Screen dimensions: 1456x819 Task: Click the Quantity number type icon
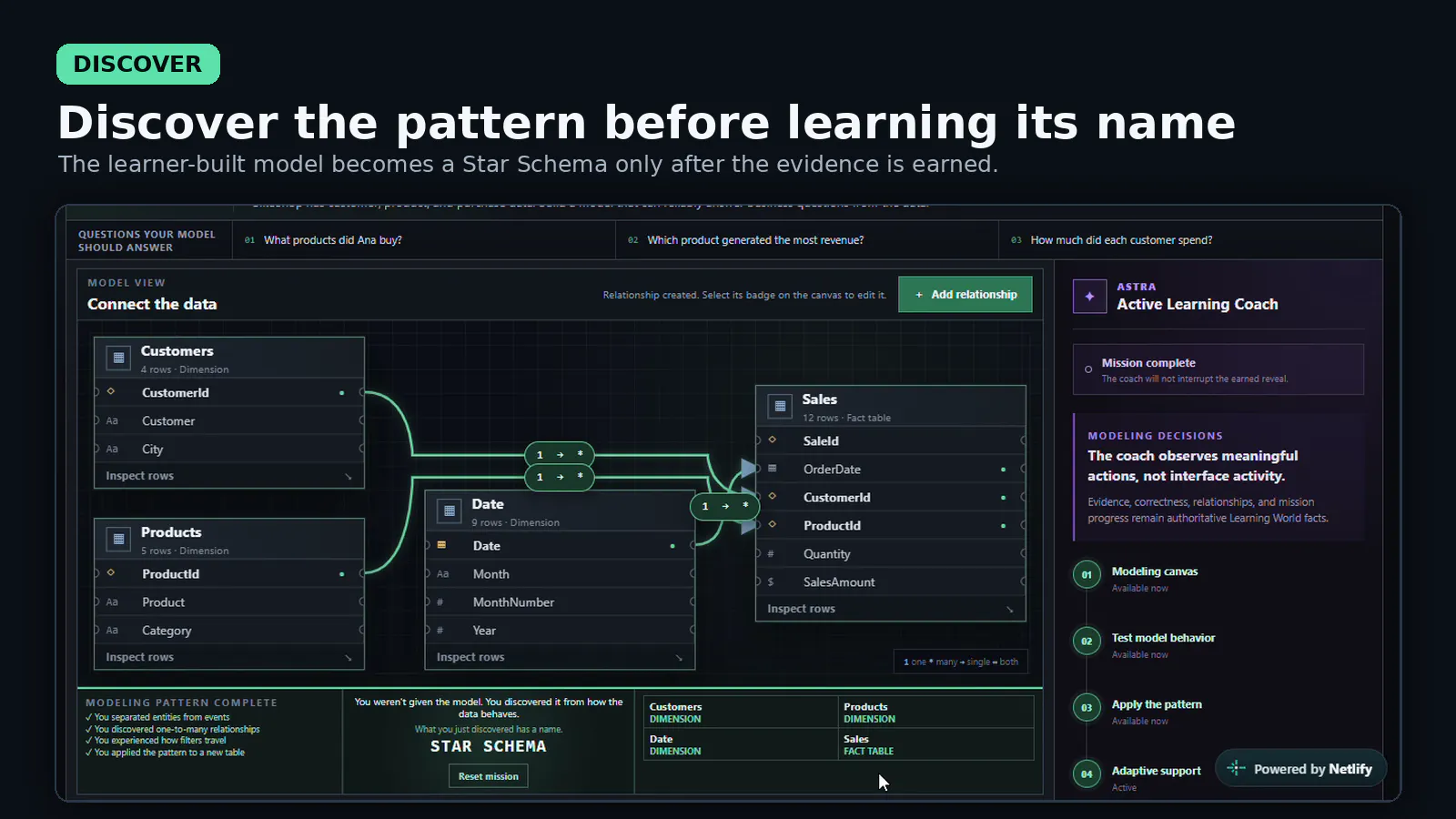[771, 553]
